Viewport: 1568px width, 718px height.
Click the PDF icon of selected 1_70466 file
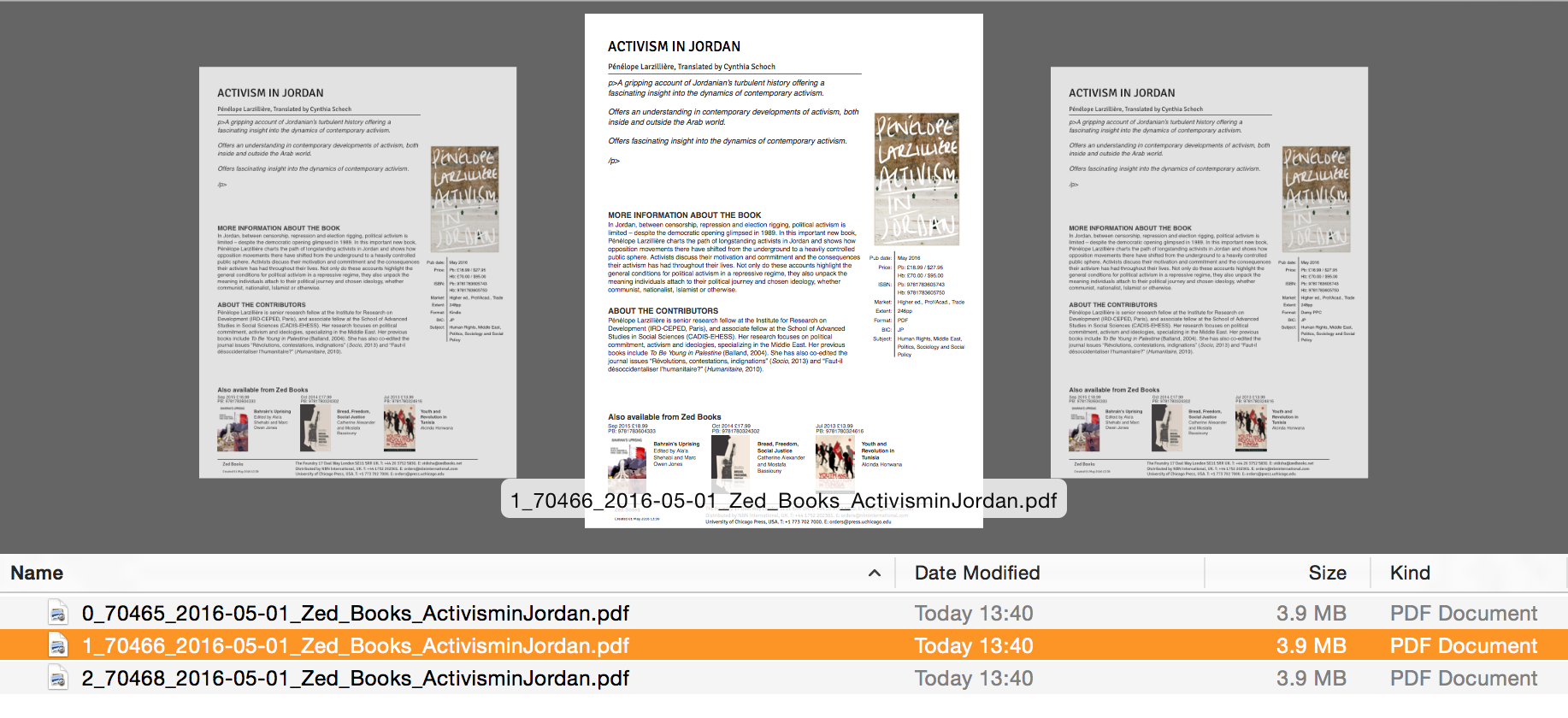pyautogui.click(x=58, y=646)
